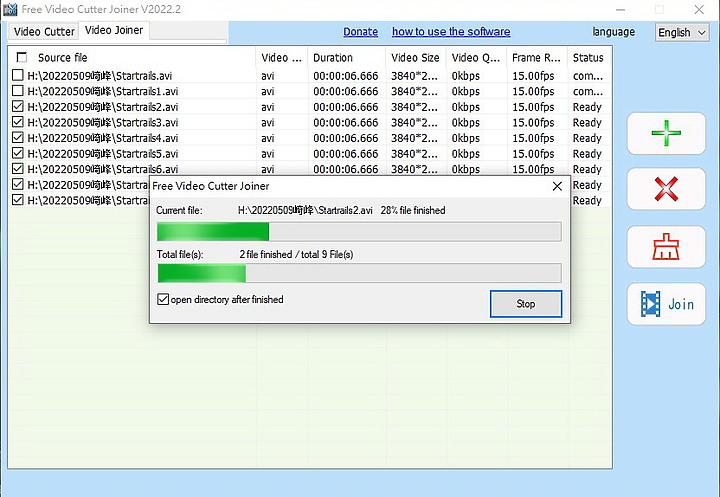Check the Startrails.avi row checkbox
Screen dimensions: 720x497
point(17,75)
